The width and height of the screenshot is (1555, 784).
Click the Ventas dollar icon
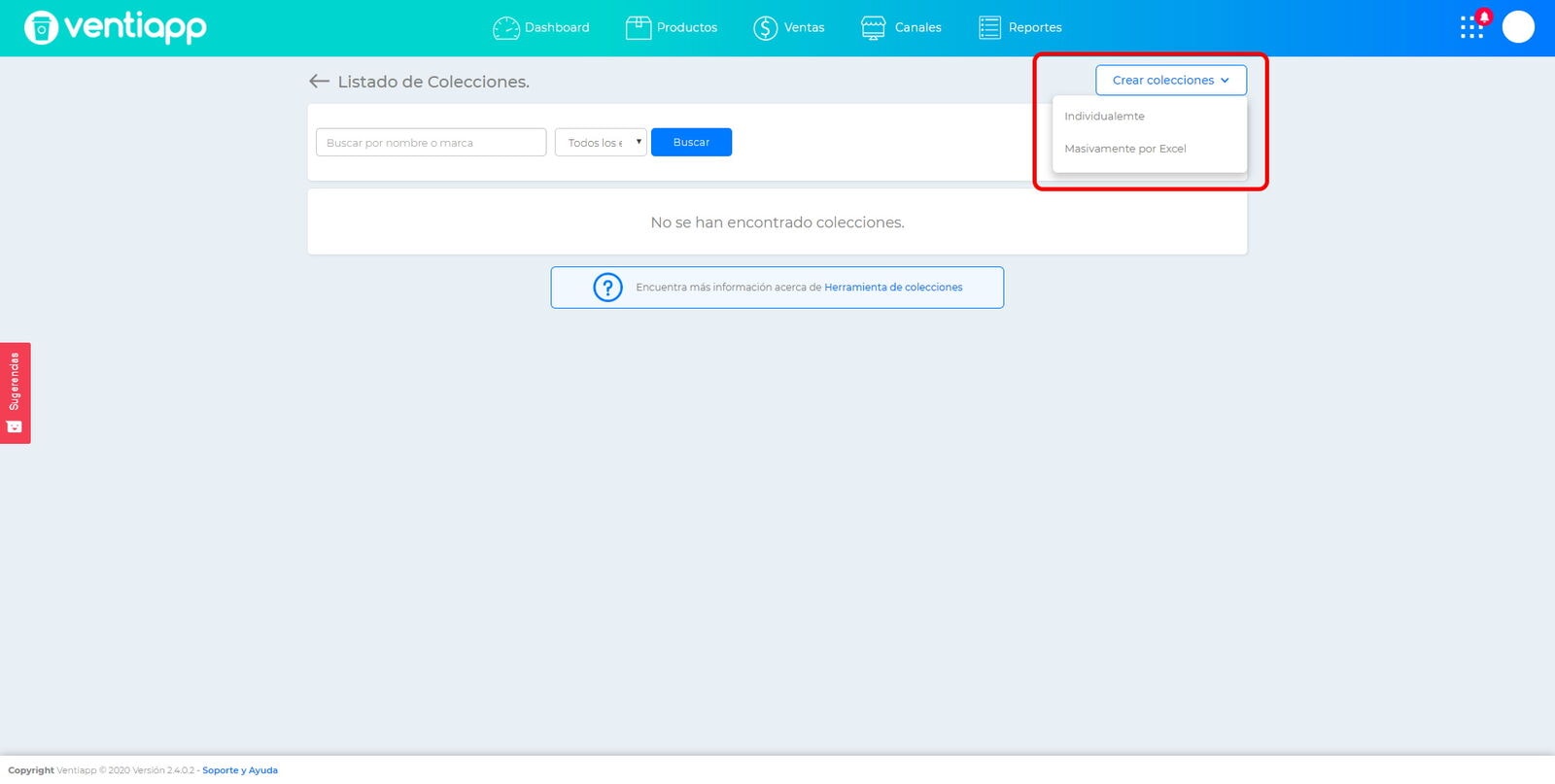coord(766,28)
